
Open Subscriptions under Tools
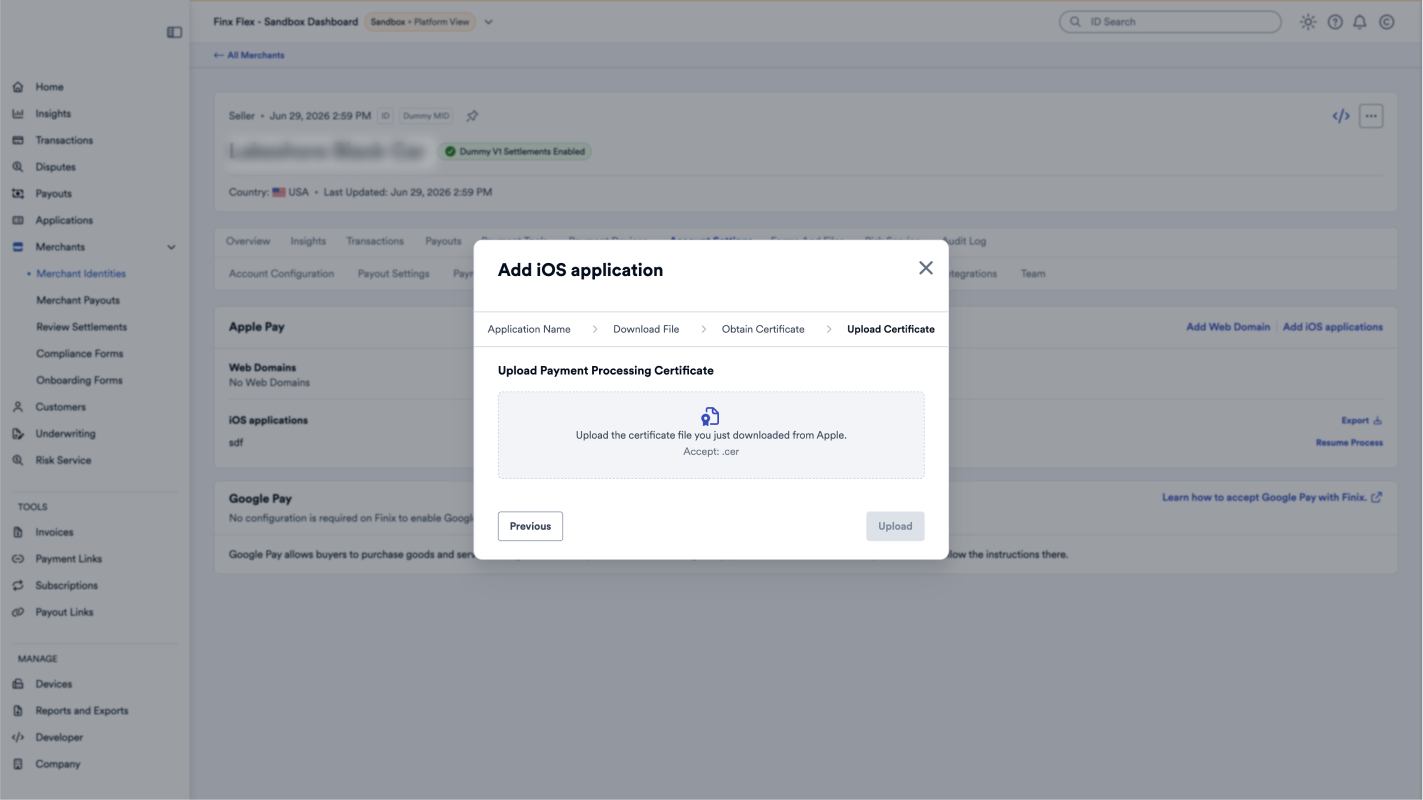pyautogui.click(x=66, y=585)
